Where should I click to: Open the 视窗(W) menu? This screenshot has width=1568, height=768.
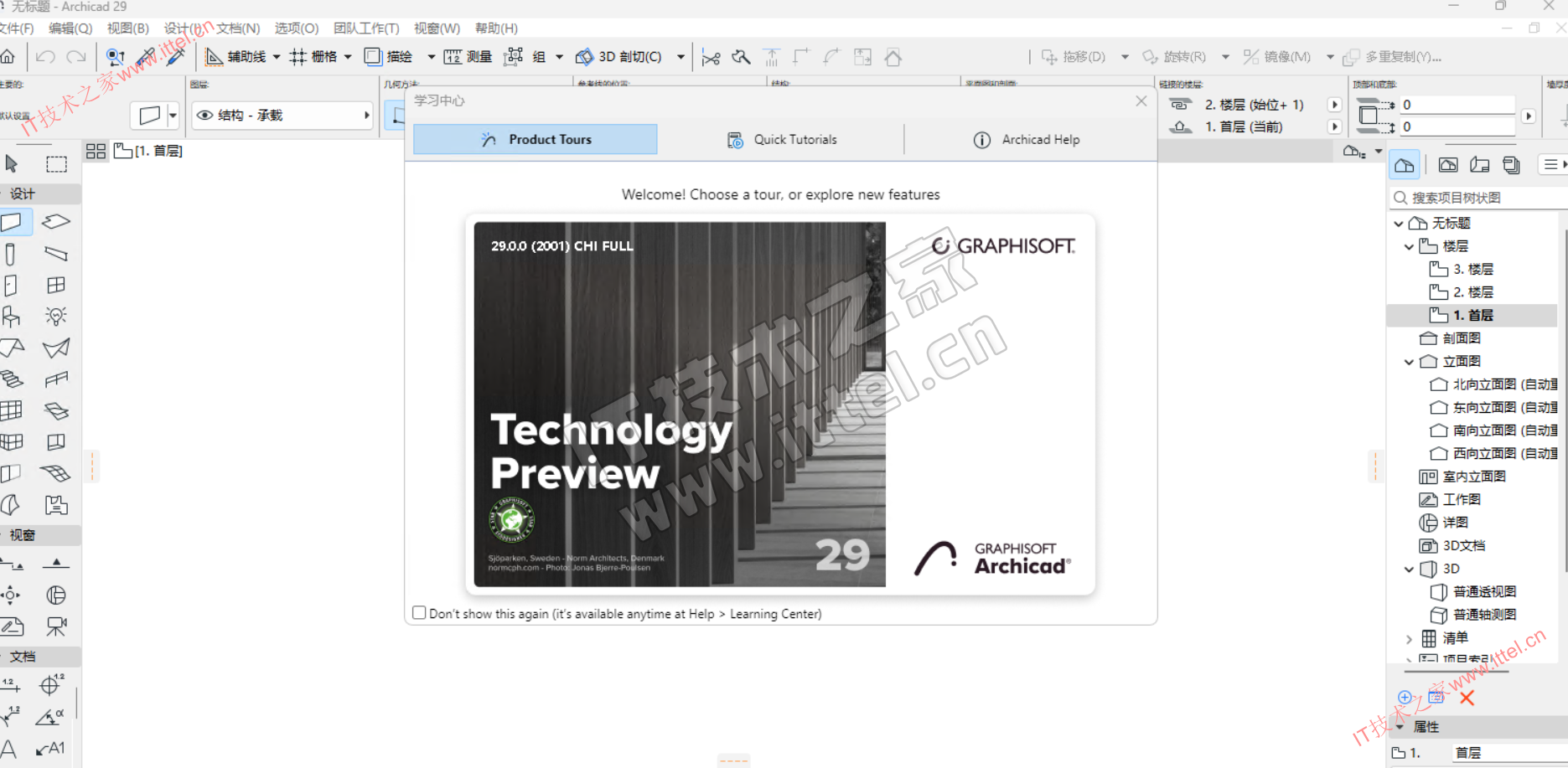[x=437, y=28]
